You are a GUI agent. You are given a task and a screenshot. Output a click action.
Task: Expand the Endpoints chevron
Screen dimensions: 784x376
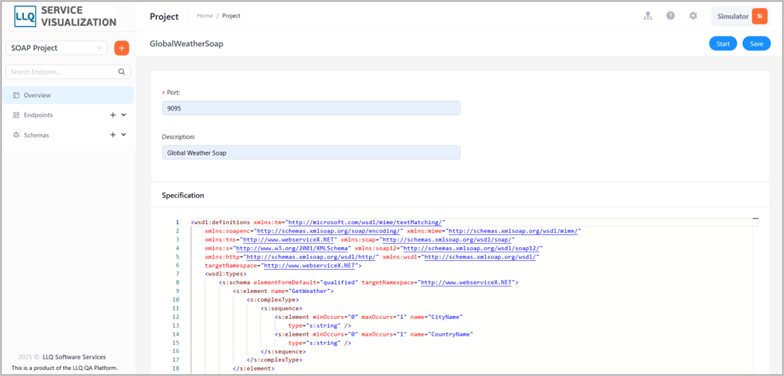[x=124, y=115]
